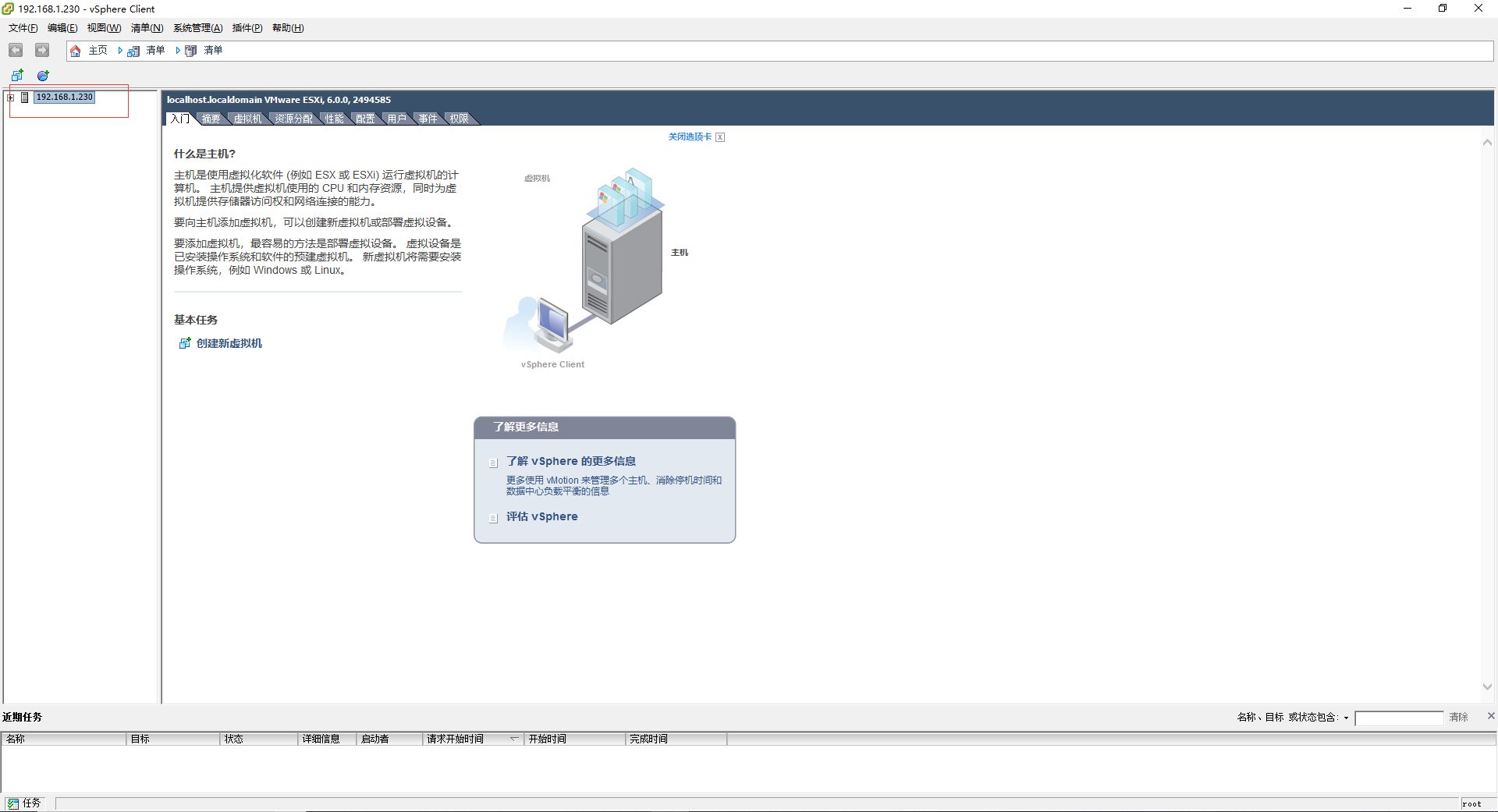Sort tasks by 完成时间 column header
The height and width of the screenshot is (812, 1498).
click(x=676, y=739)
